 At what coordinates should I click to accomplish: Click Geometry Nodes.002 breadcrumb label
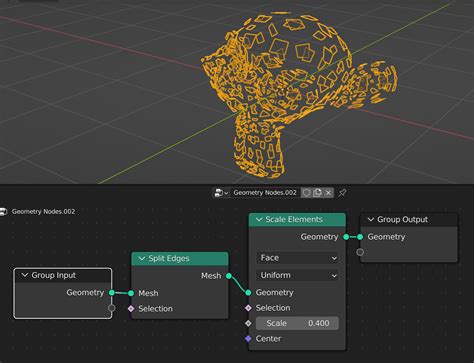point(43,212)
